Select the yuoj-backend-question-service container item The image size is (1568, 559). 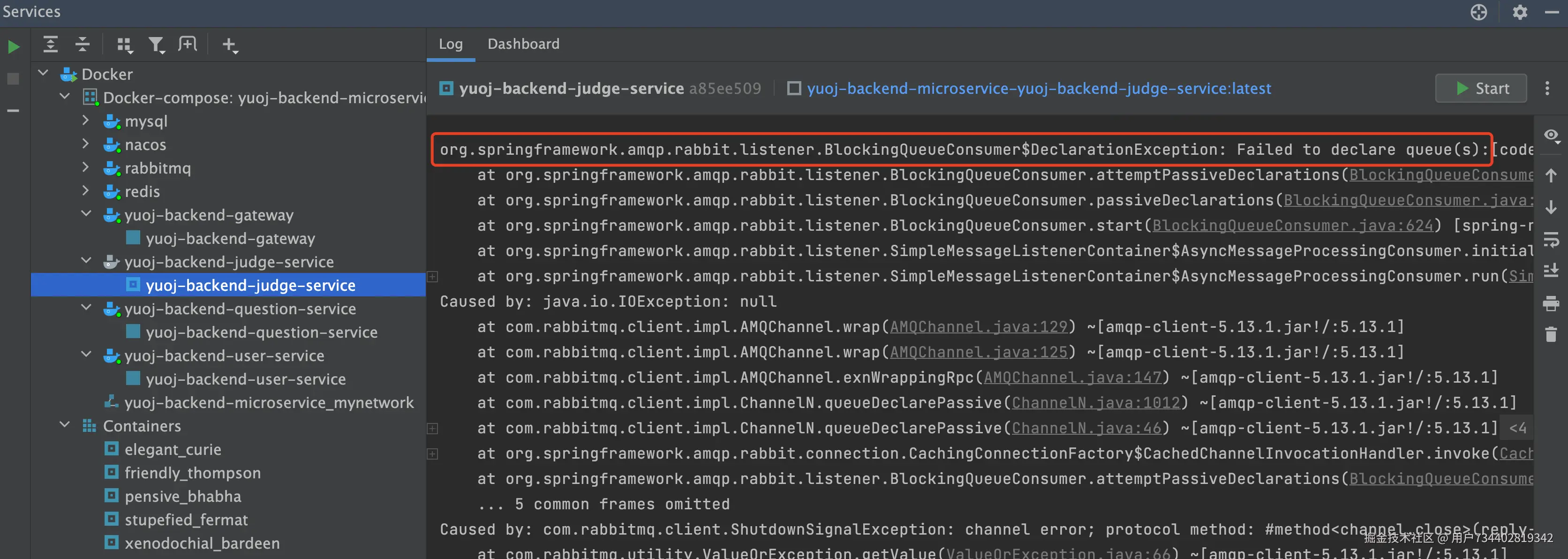[x=261, y=332]
